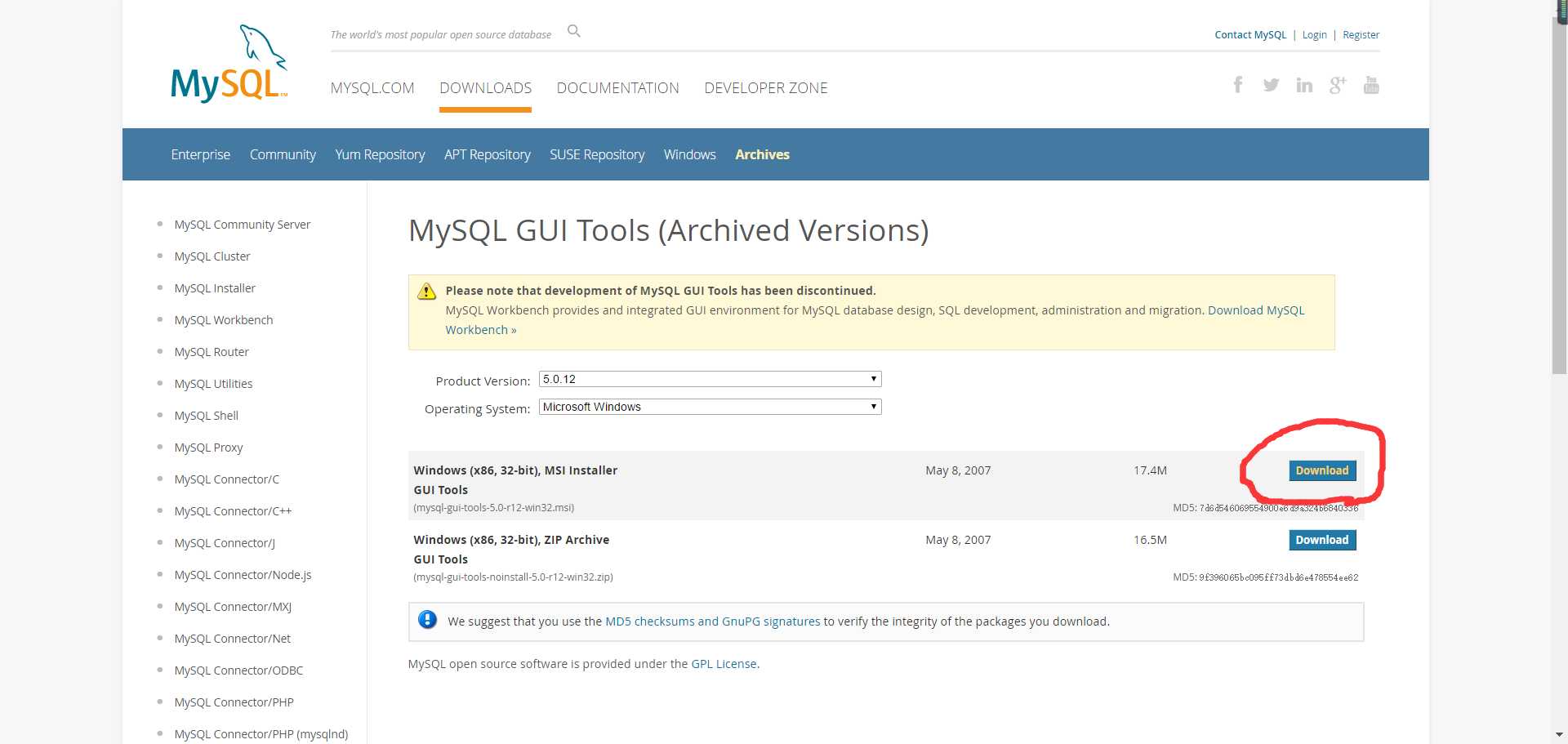Open MySQL Shell in sidebar
The width and height of the screenshot is (1568, 744).
click(x=206, y=416)
